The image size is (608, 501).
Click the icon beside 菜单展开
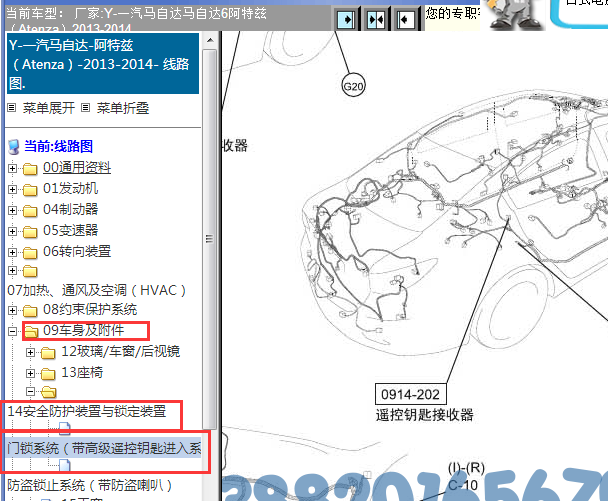coord(12,107)
